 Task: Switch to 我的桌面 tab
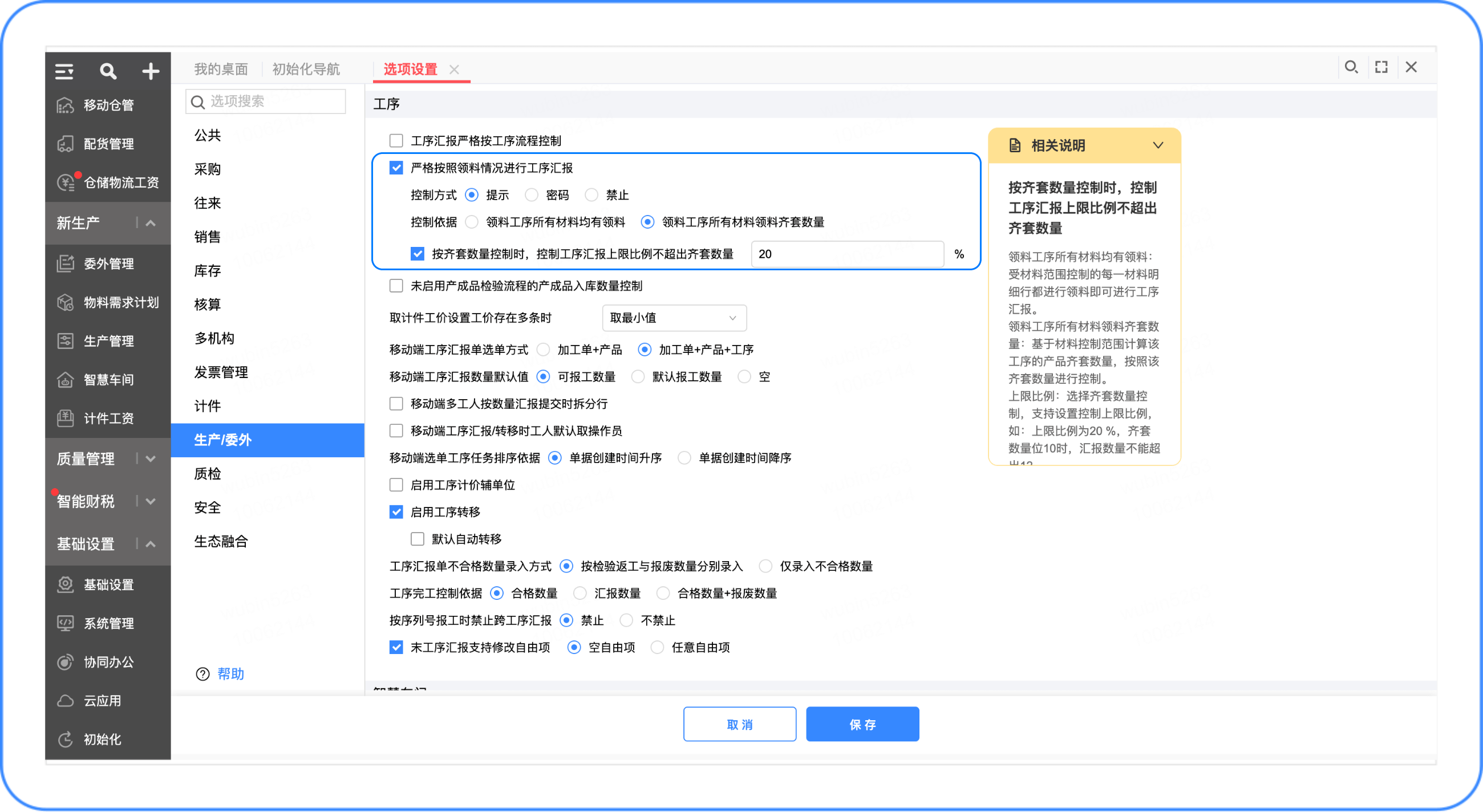pos(221,70)
